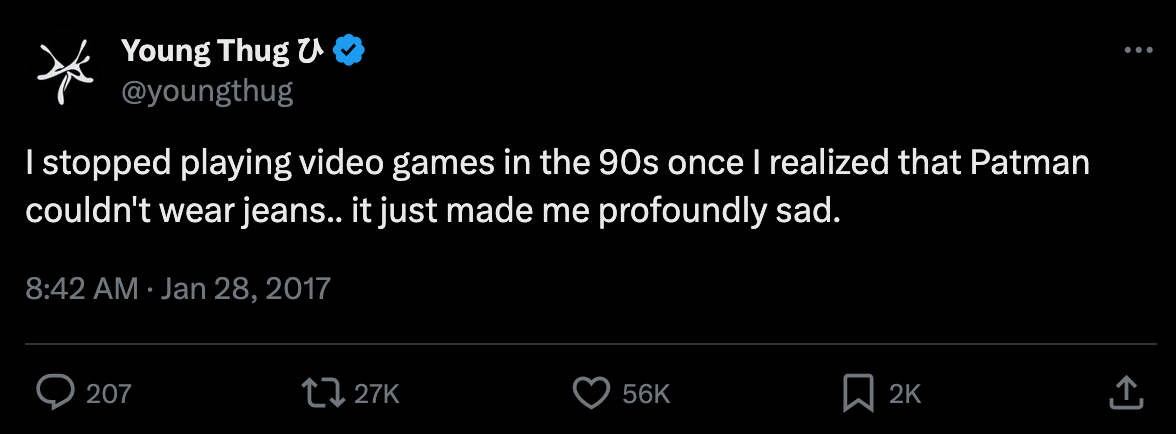Click the blue verified checkmark badge
Image resolution: width=1176 pixels, height=434 pixels.
350,50
